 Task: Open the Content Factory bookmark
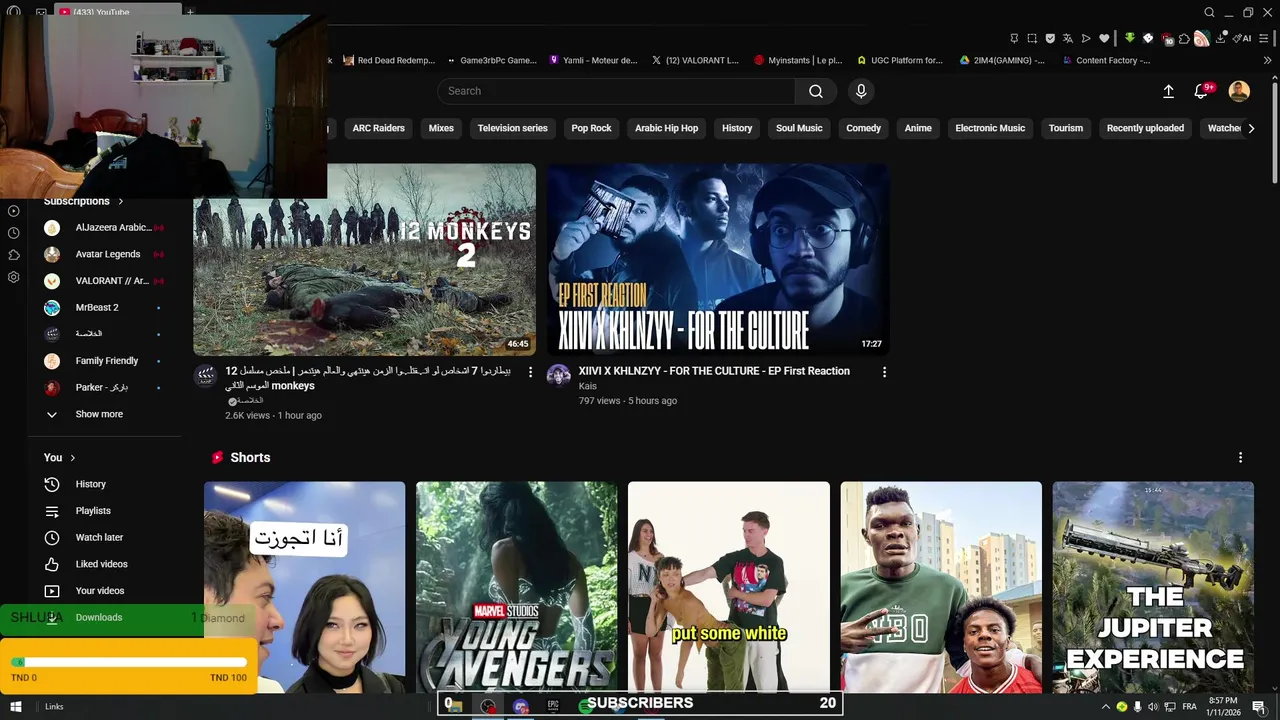1105,60
